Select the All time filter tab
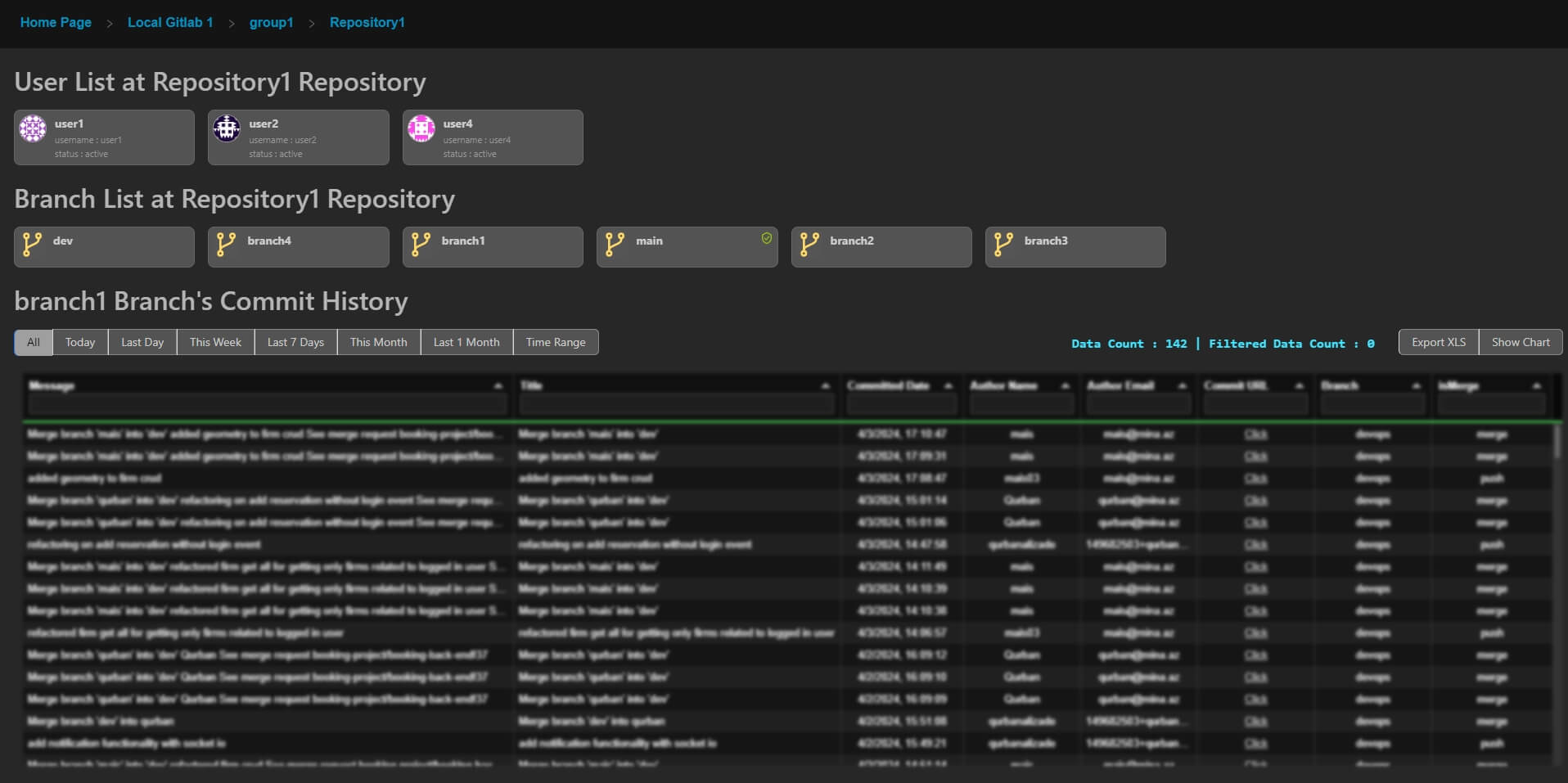This screenshot has height=783, width=1568. (x=34, y=342)
